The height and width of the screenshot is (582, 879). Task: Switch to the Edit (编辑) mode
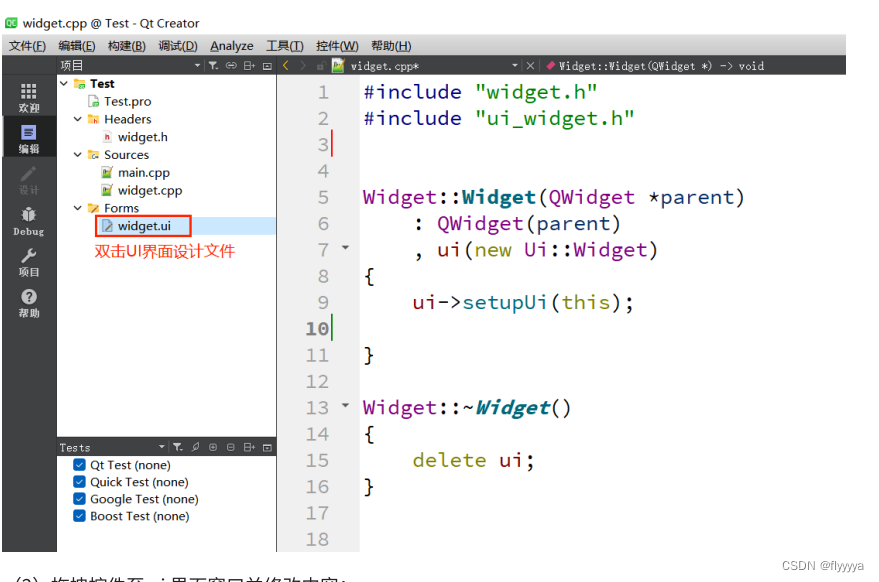(x=29, y=138)
